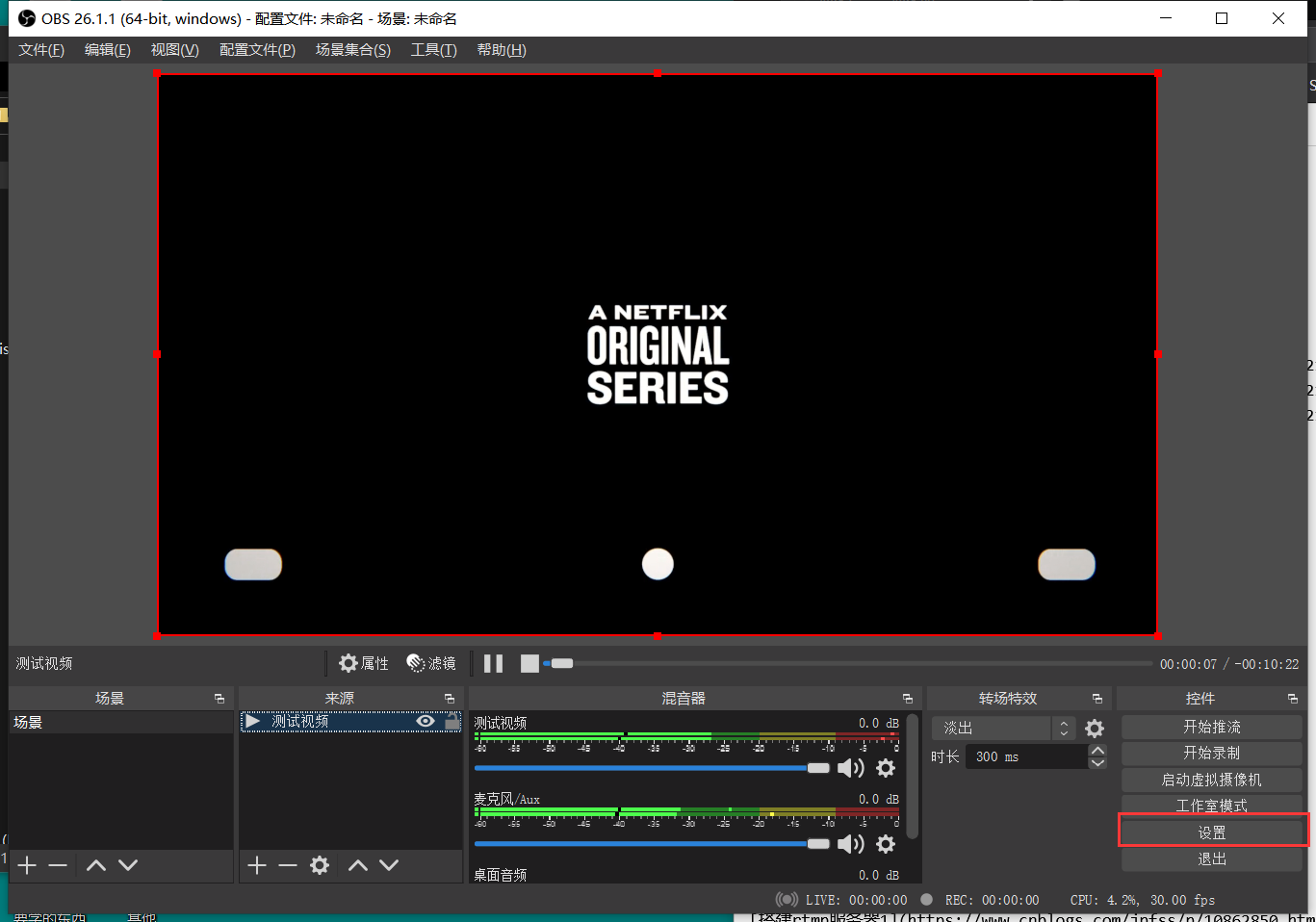Click the mixer panel vertical scrollbar

tap(912, 777)
